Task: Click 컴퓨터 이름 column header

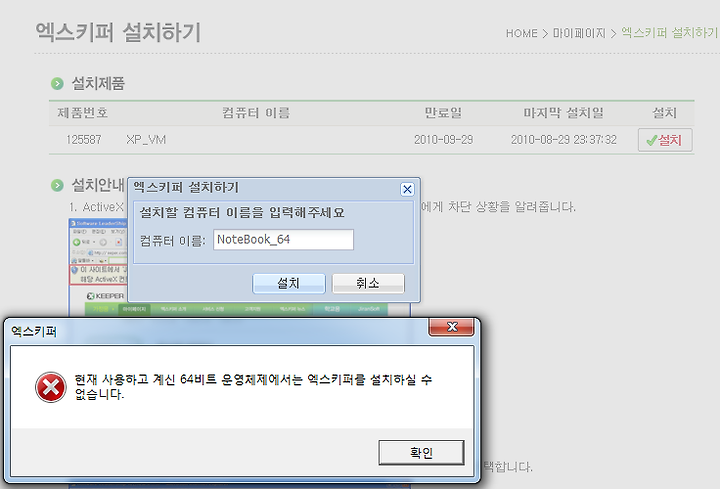Action: [x=256, y=112]
